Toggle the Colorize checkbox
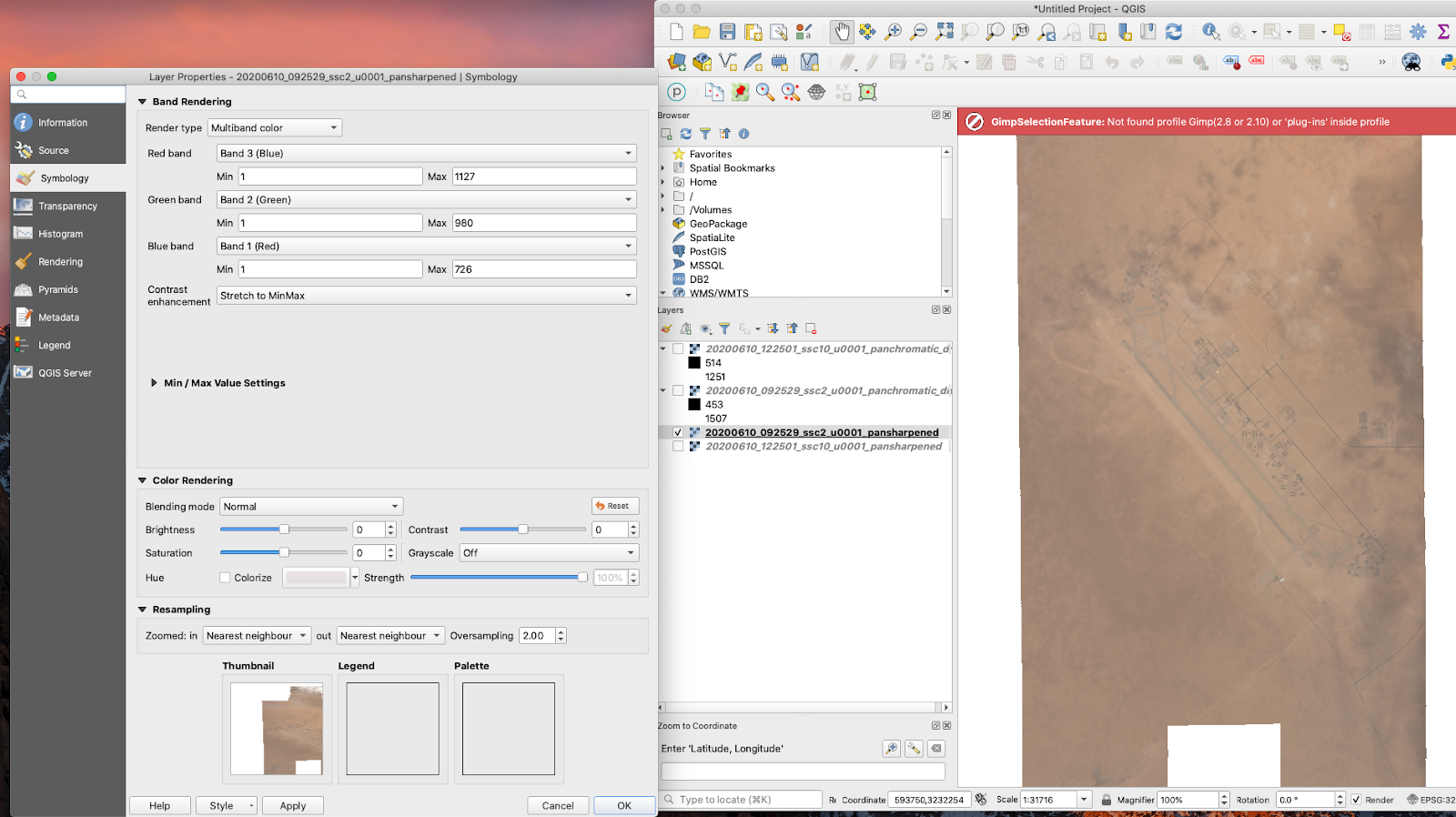 pos(225,578)
